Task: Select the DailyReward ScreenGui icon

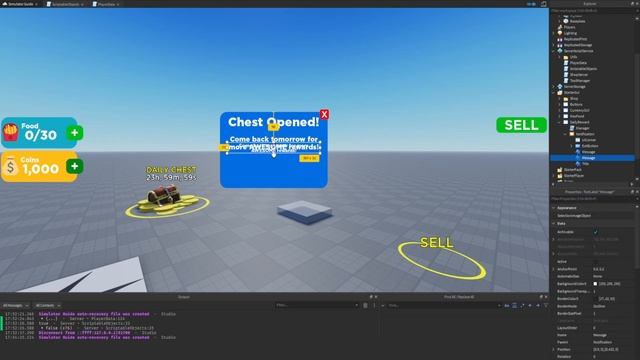Action: [x=566, y=122]
